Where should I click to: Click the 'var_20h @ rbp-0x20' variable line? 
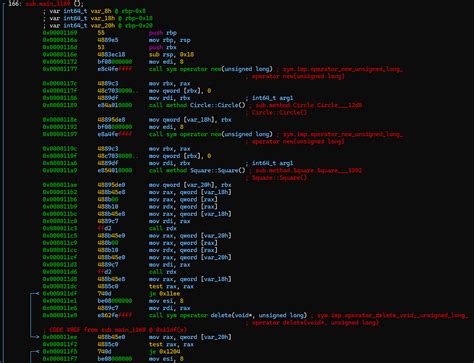pos(98,26)
